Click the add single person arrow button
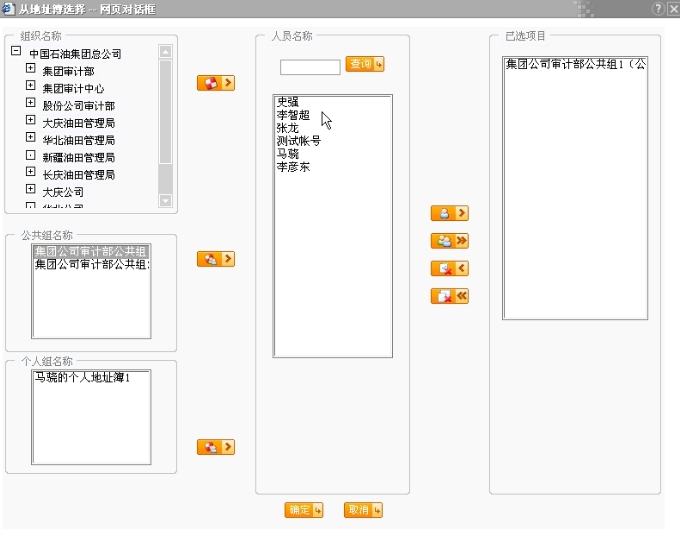 449,213
